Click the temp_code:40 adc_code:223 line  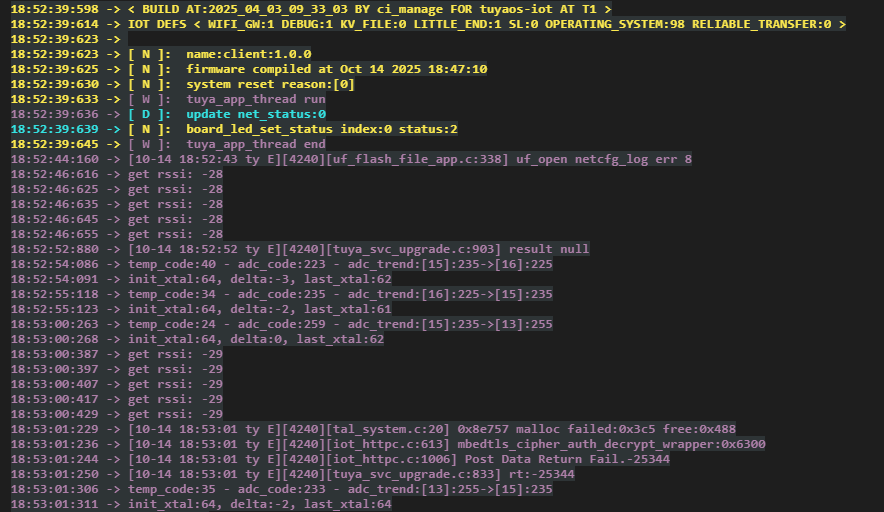pyautogui.click(x=340, y=264)
